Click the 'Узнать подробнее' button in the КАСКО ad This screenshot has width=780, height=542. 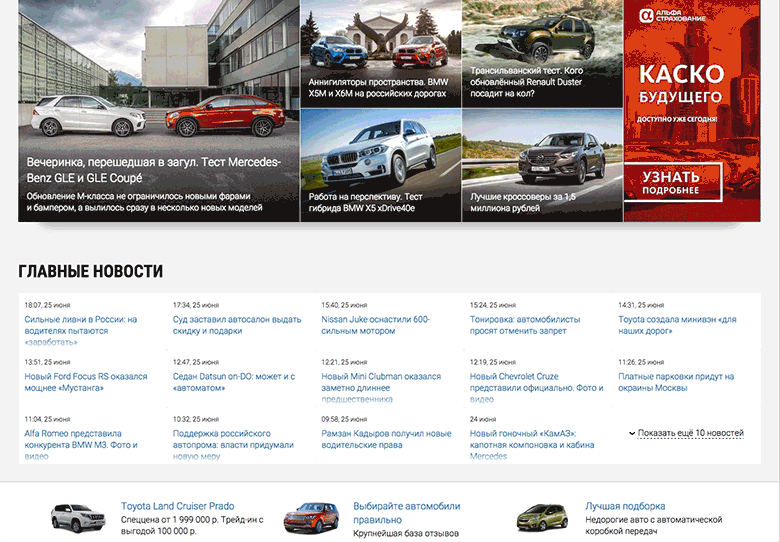tap(673, 182)
